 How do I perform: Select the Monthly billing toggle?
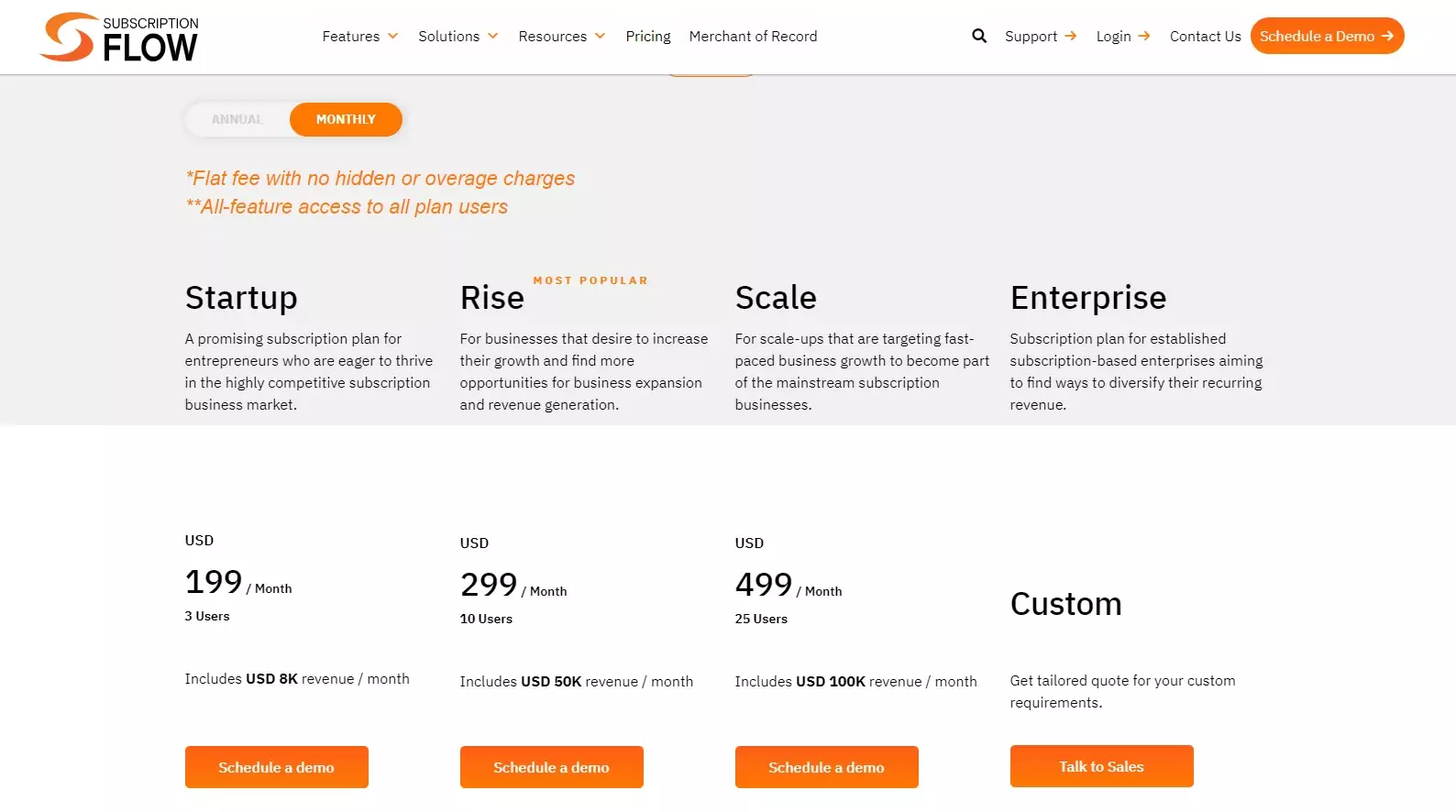click(x=346, y=119)
